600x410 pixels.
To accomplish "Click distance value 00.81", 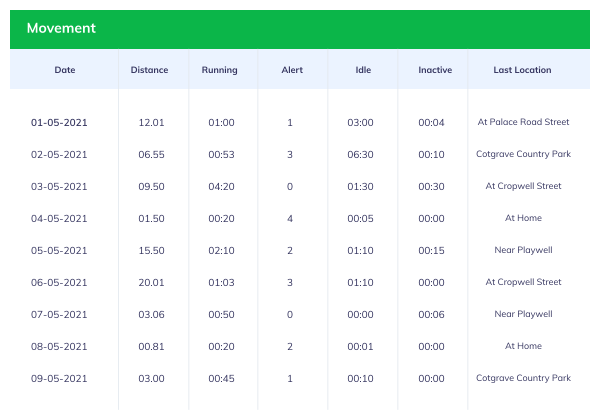I will [x=151, y=346].
